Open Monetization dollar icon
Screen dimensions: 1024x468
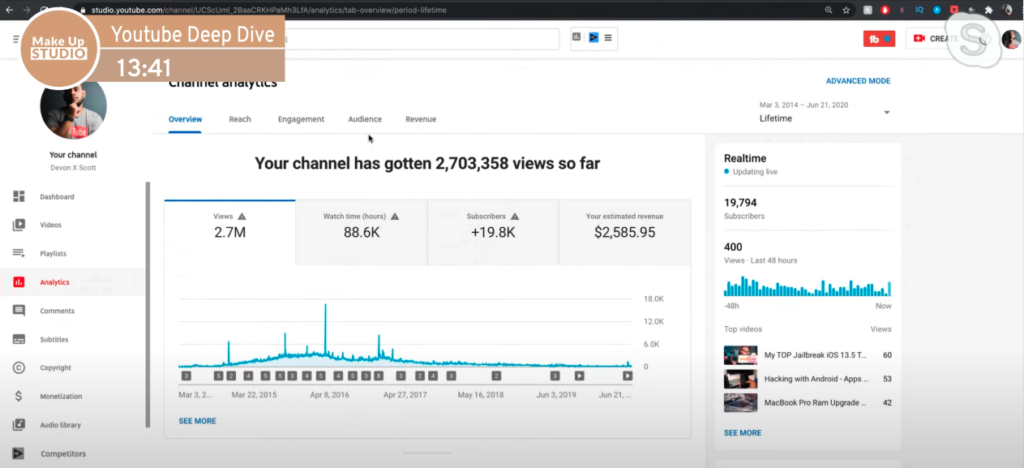click(19, 396)
